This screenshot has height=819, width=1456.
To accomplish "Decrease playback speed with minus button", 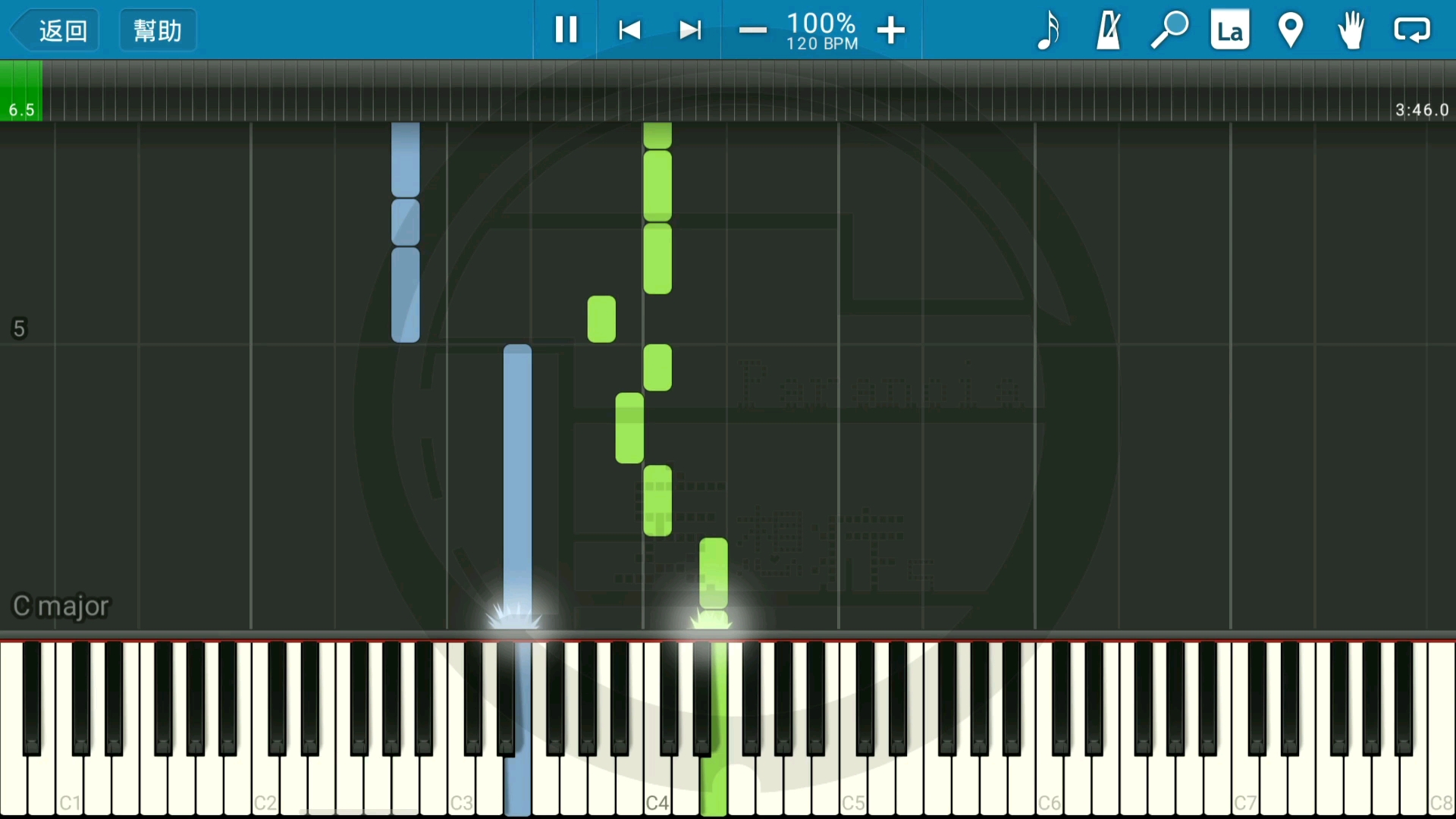I will pos(752,29).
